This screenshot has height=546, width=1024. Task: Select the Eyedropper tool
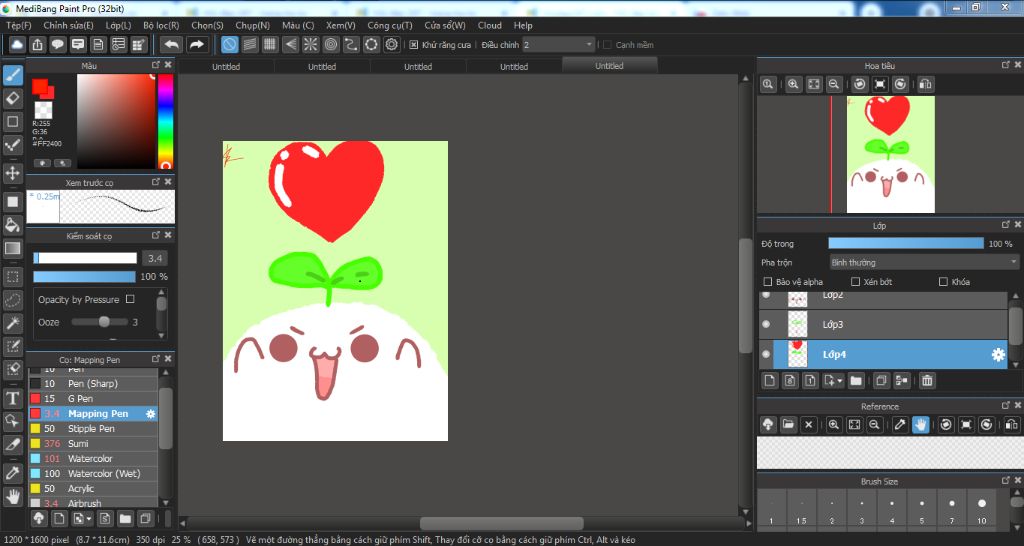click(x=12, y=473)
